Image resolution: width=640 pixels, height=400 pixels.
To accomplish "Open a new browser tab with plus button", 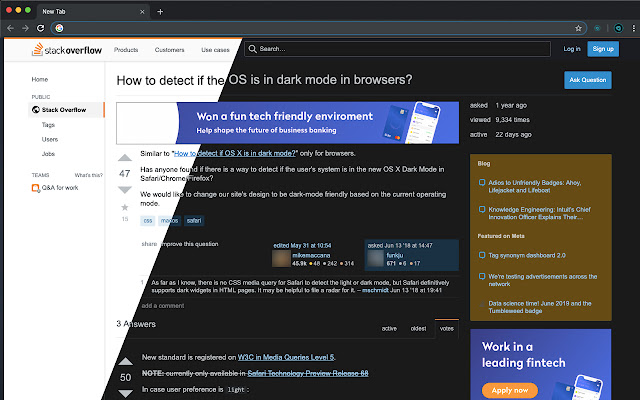I will (x=161, y=10).
